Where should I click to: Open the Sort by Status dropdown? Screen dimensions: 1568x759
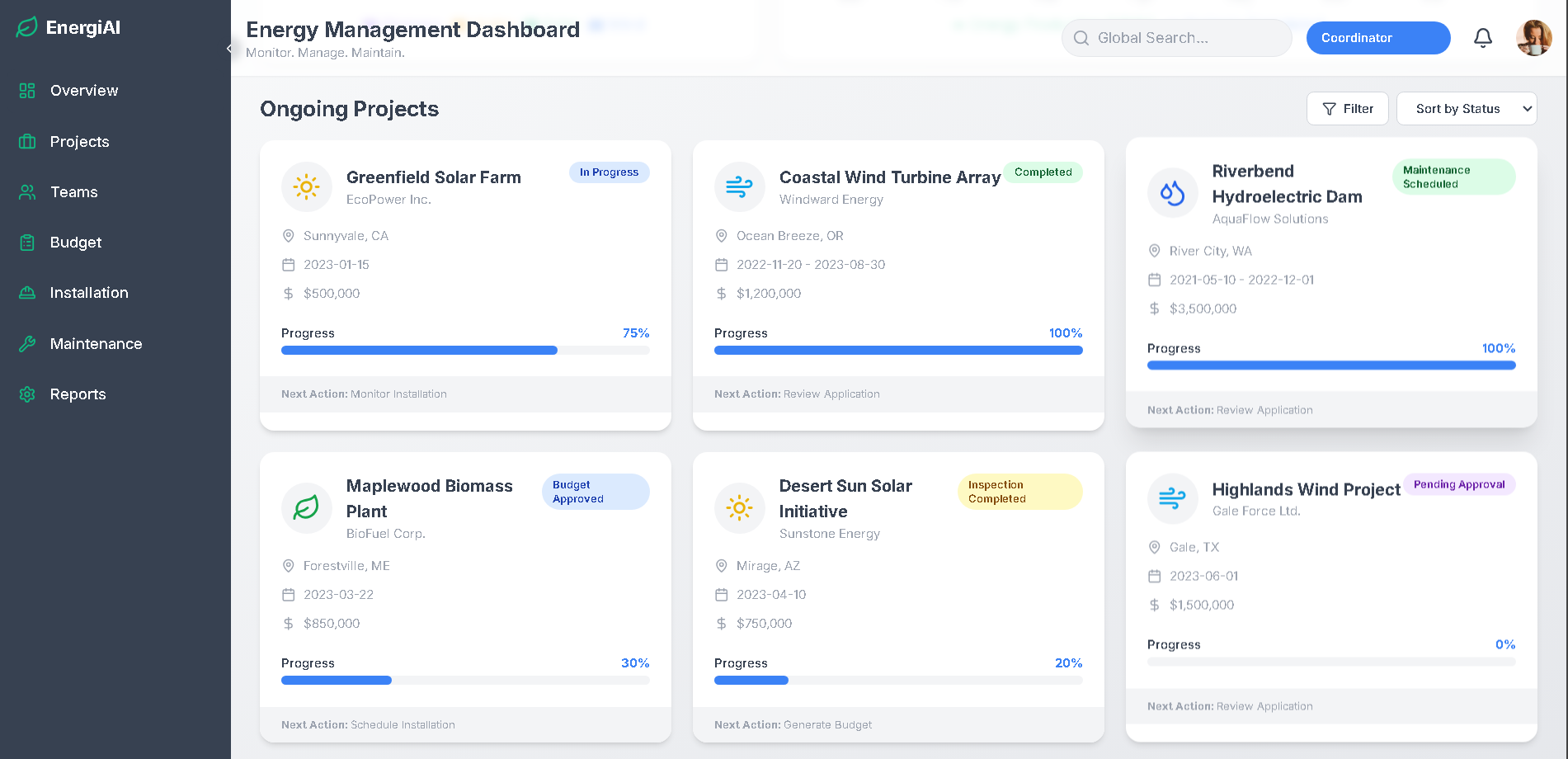coord(1466,109)
